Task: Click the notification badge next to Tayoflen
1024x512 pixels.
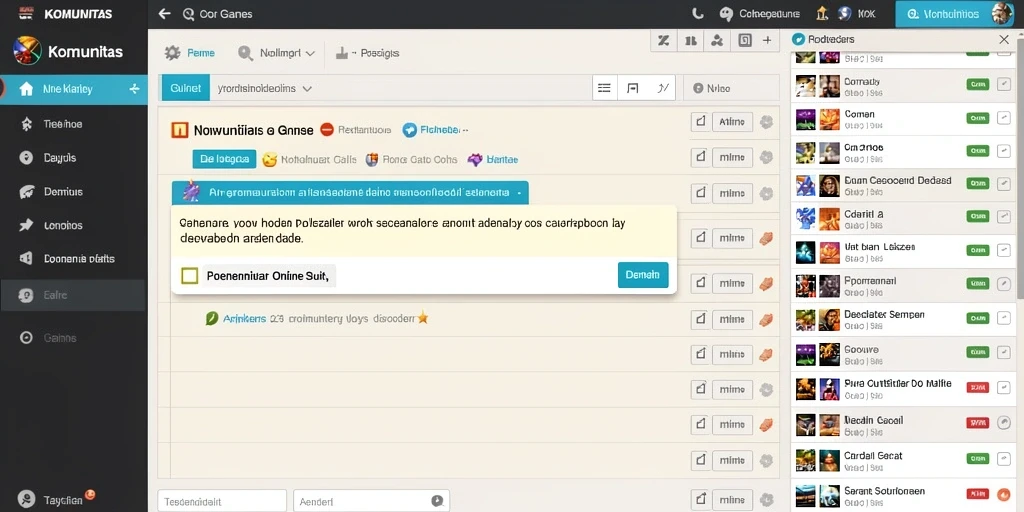Action: click(x=91, y=494)
